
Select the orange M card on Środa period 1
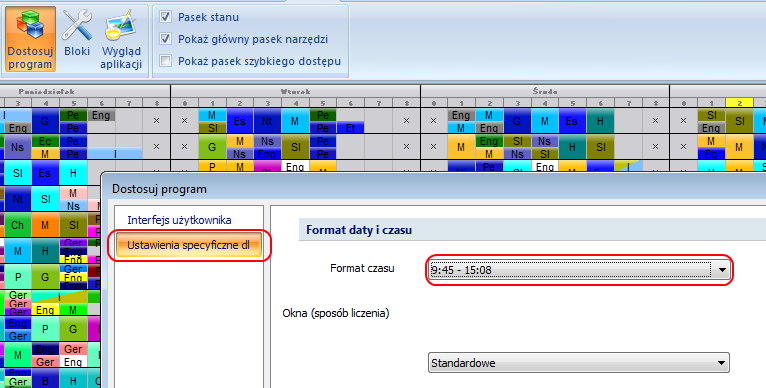(x=461, y=147)
